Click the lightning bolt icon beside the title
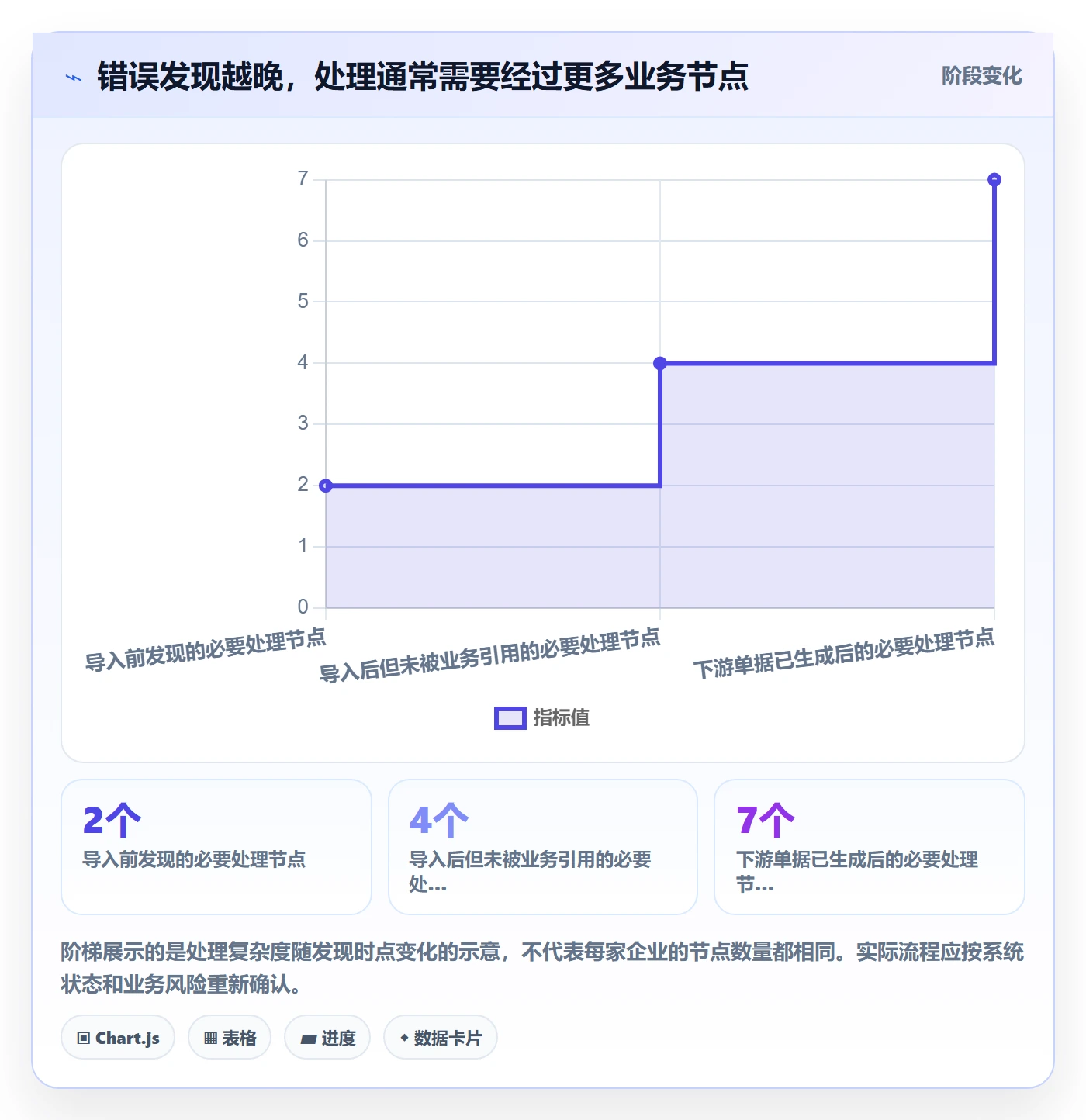 (74, 78)
